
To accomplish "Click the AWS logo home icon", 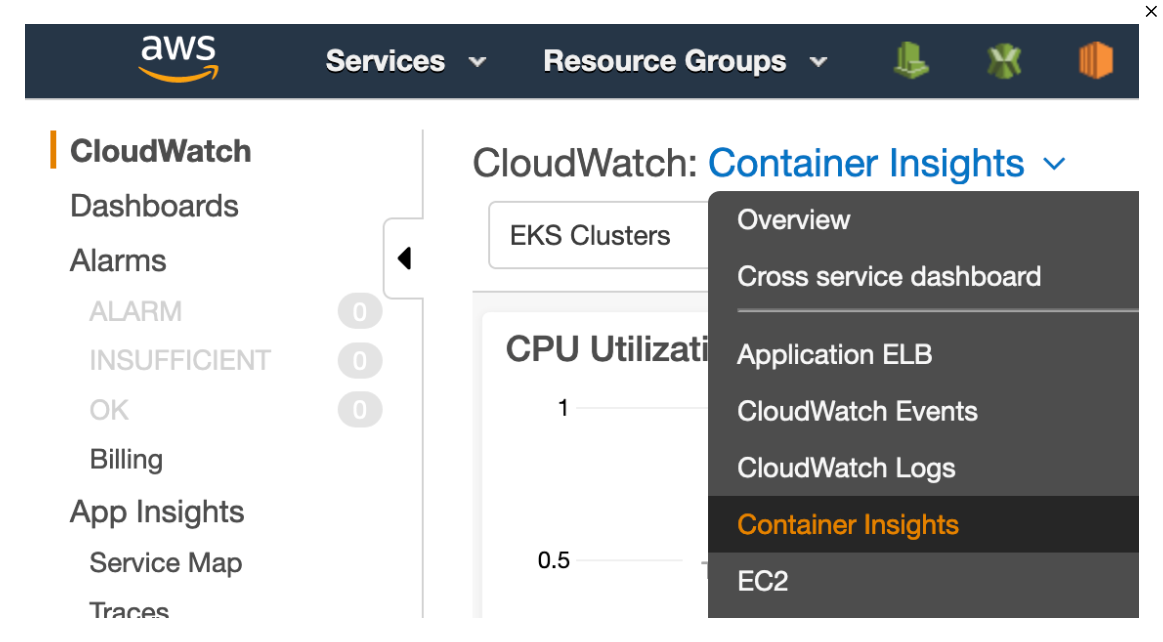I will [178, 59].
